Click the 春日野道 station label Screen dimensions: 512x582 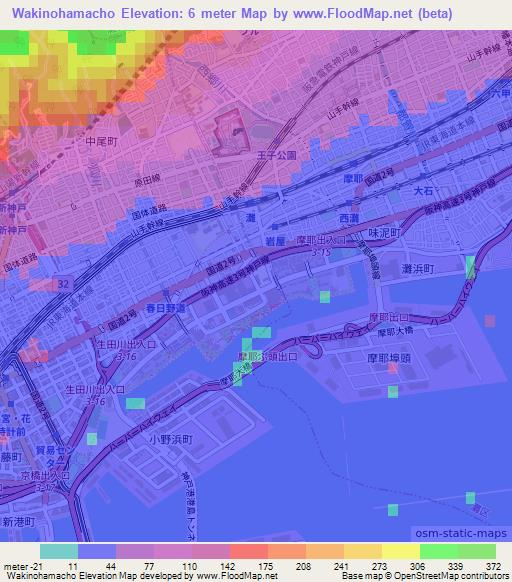coord(165,308)
